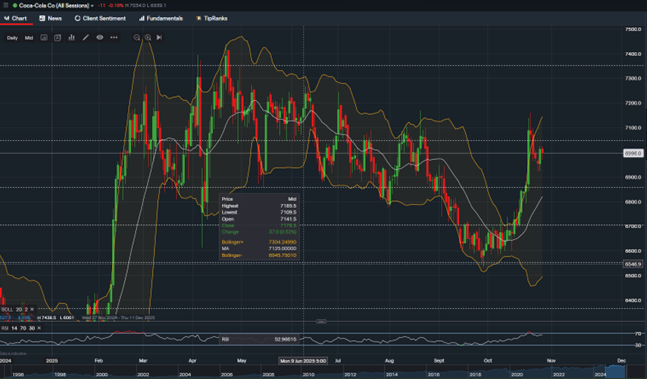Click the -0.16% change value in header
647x379 pixels.
coord(116,5)
